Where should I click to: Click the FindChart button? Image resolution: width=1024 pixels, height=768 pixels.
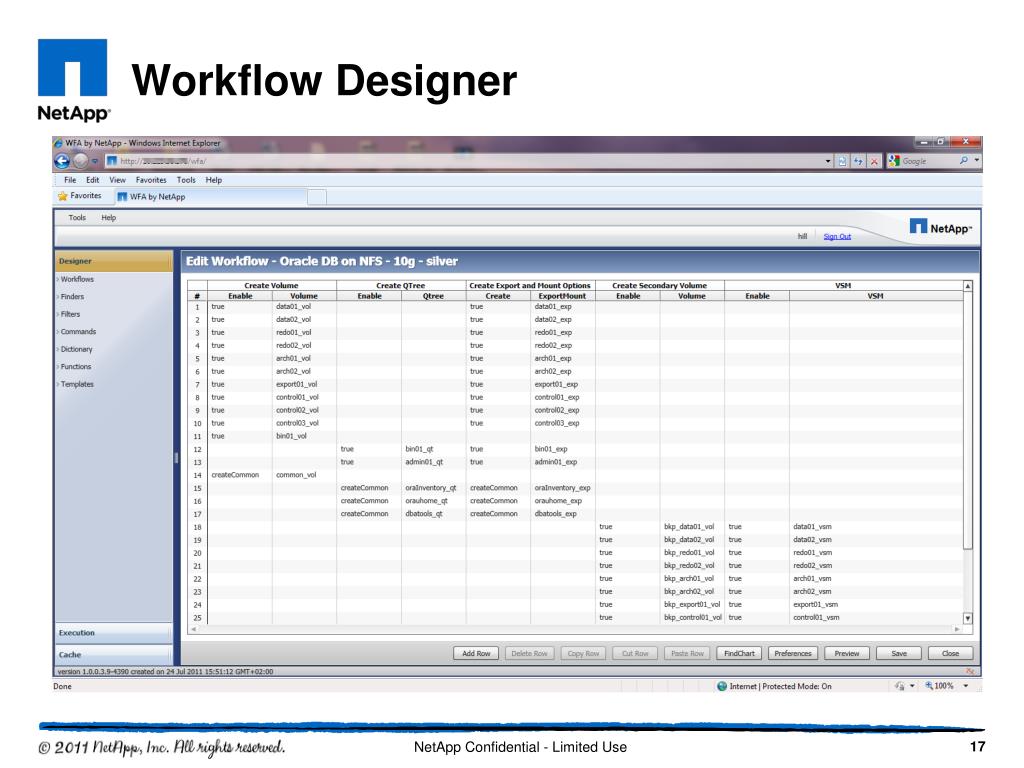pos(739,653)
